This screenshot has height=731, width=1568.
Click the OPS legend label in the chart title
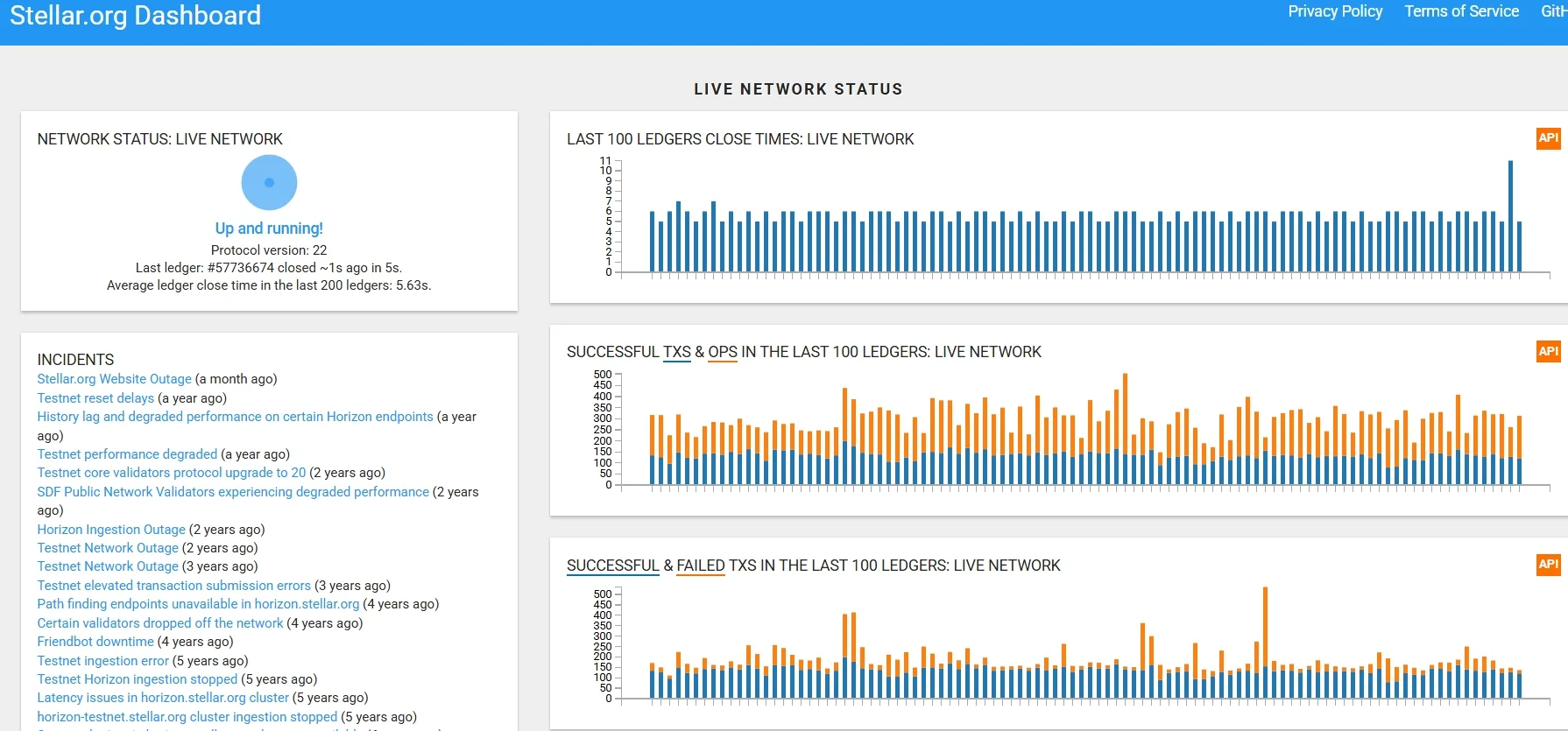pyautogui.click(x=723, y=352)
